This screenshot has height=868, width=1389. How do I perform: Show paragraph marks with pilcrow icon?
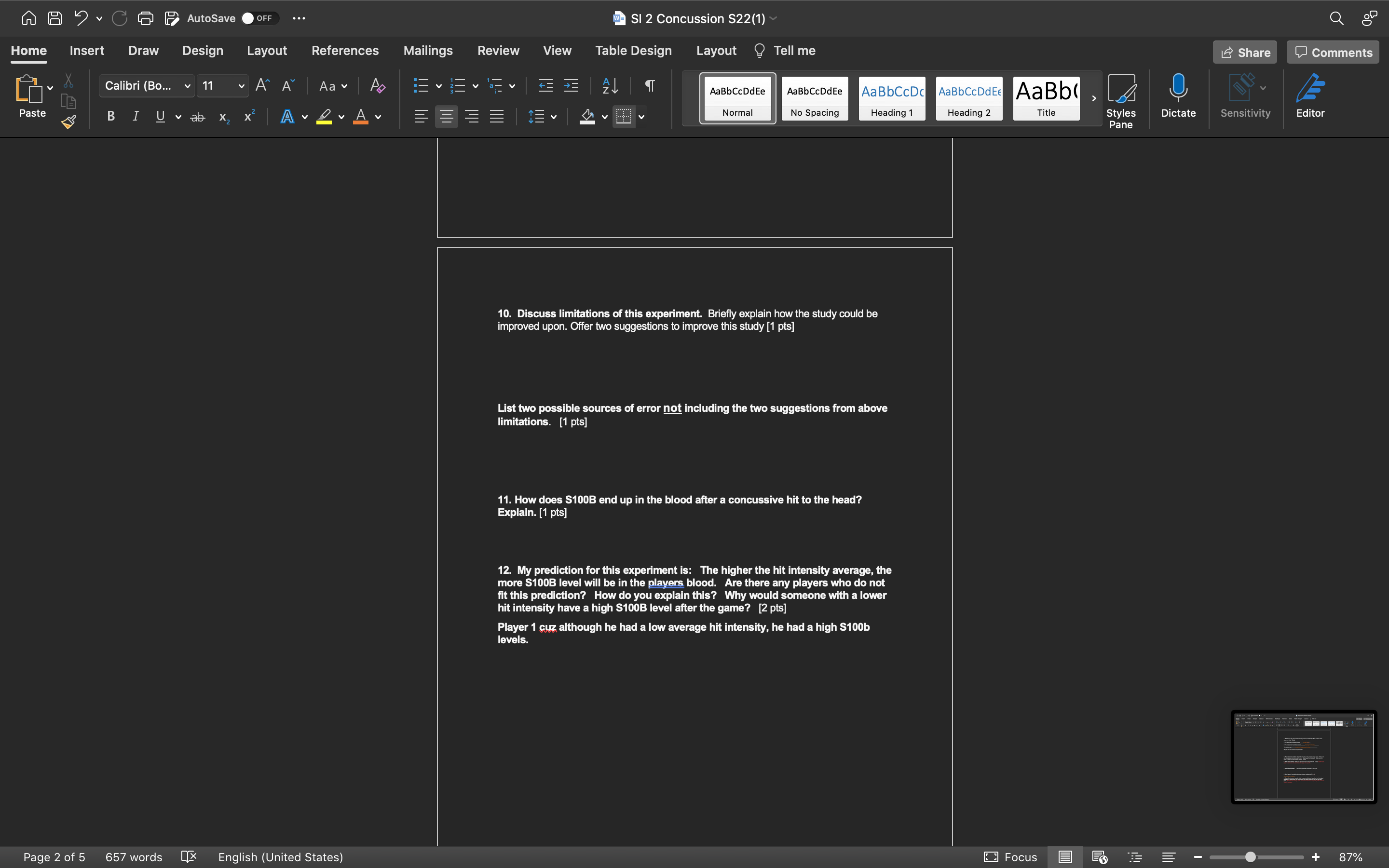coord(650,86)
